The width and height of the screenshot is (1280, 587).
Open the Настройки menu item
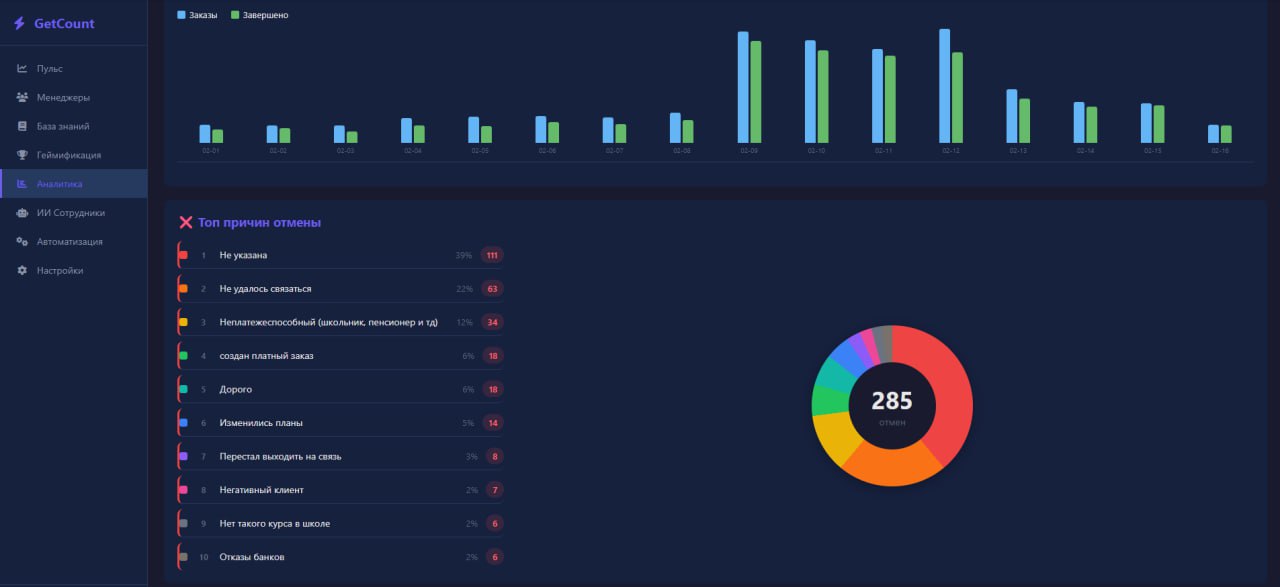60,271
